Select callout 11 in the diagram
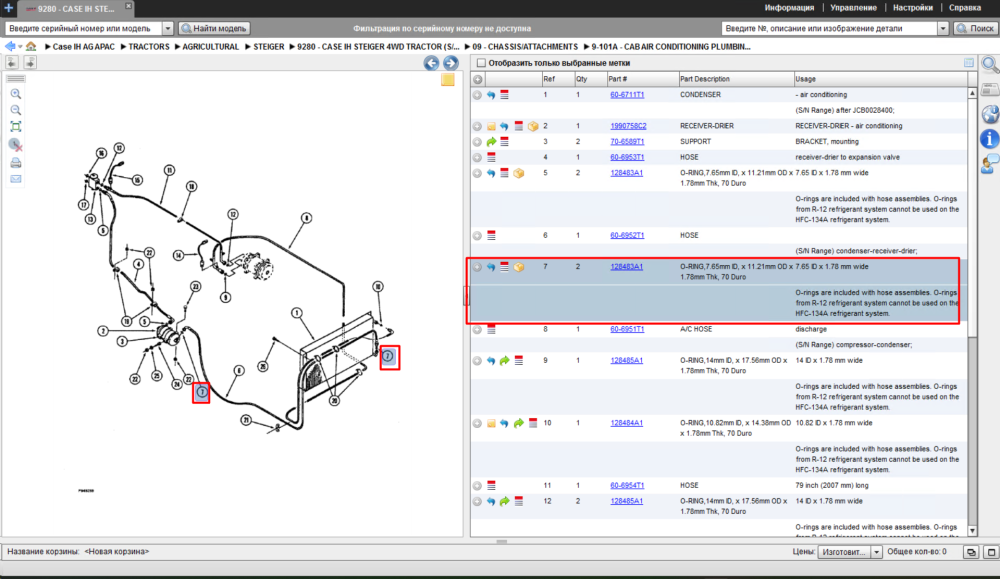 [x=169, y=170]
